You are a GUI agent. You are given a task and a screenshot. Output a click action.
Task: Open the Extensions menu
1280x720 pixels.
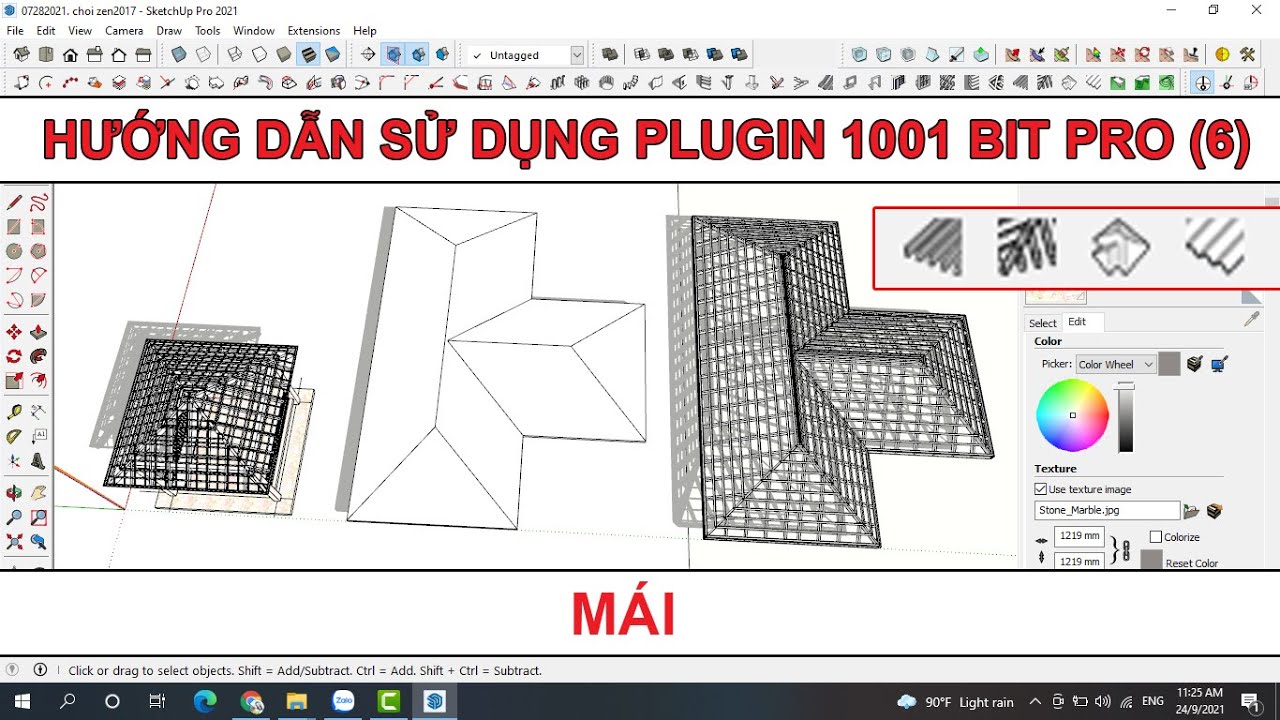313,31
